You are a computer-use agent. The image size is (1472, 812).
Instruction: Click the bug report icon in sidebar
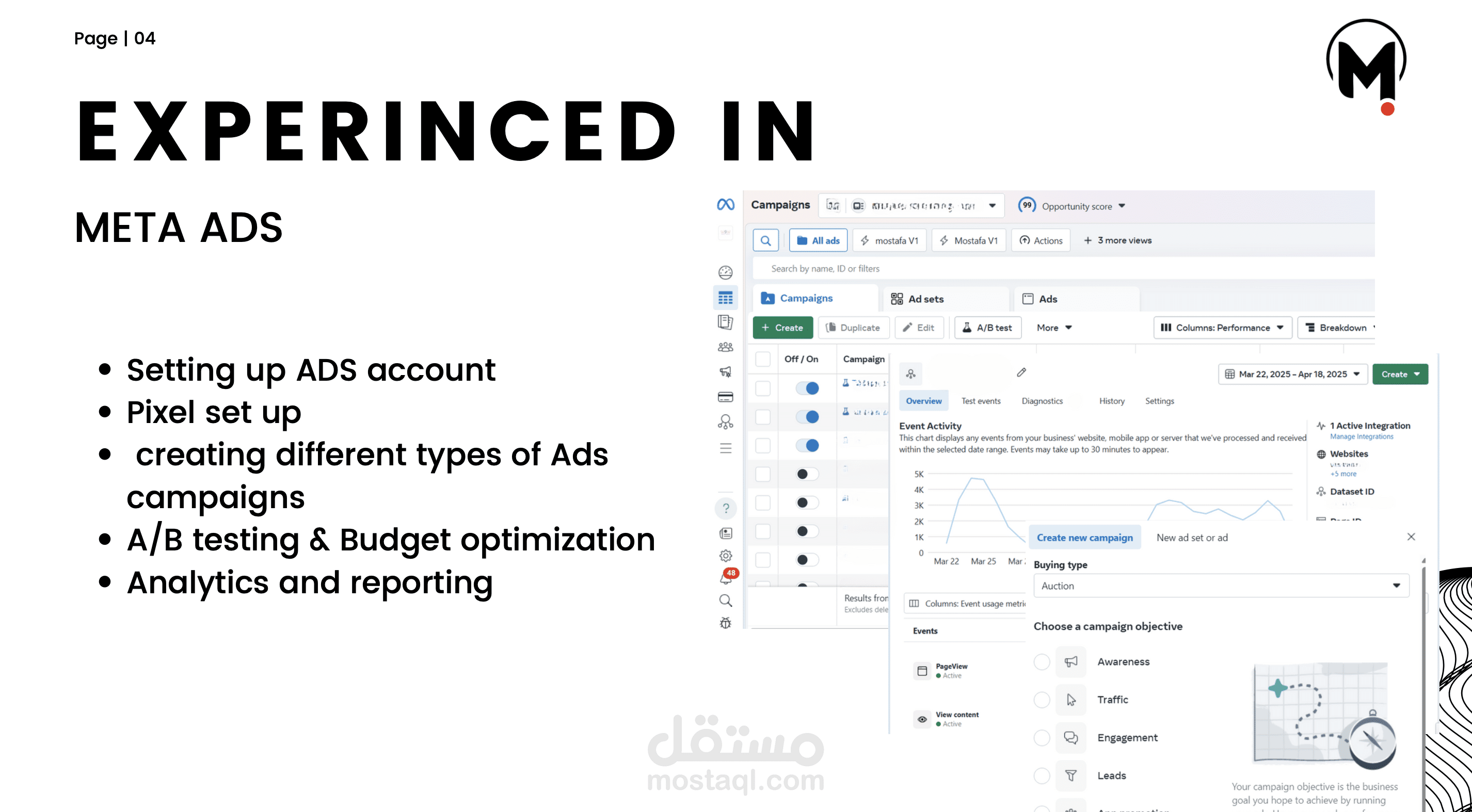(726, 623)
